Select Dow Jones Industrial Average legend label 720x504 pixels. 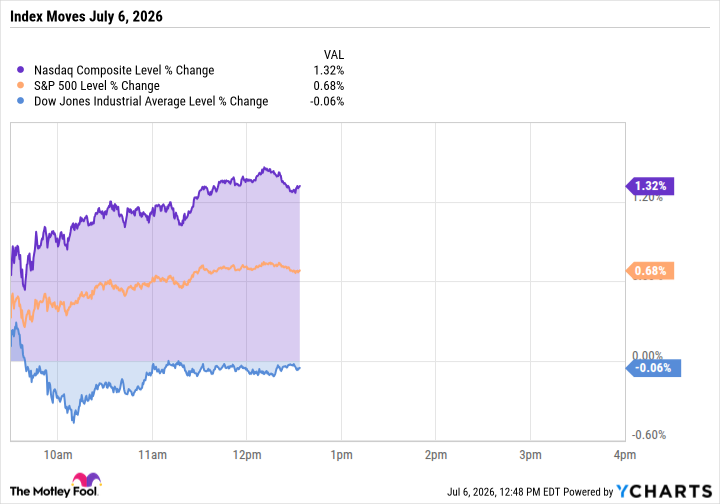[151, 101]
